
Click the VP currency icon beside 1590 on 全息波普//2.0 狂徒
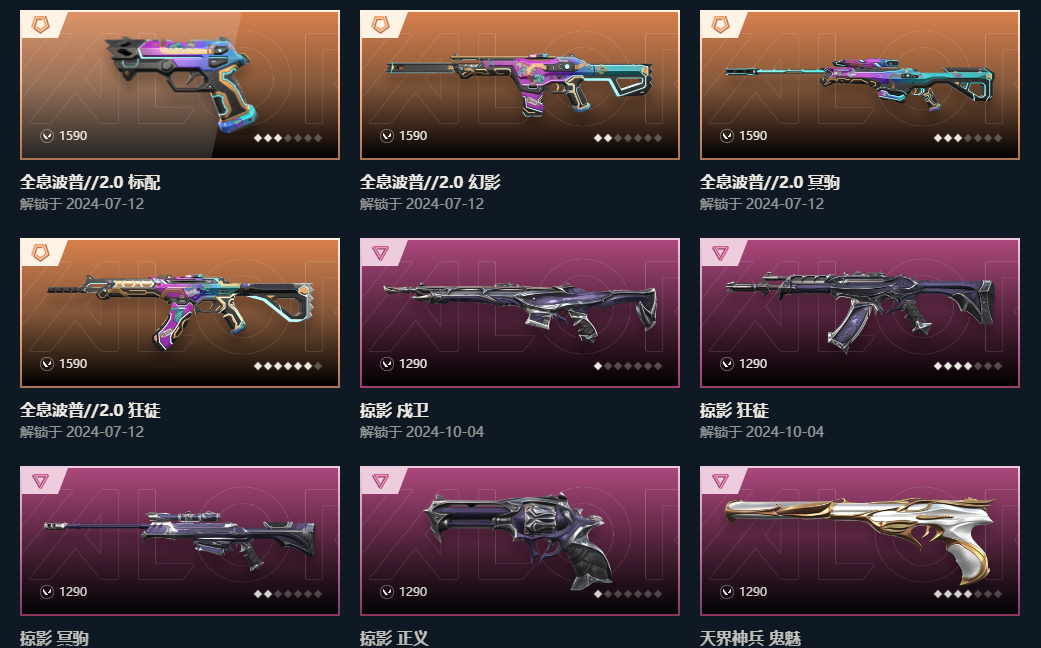(x=47, y=364)
